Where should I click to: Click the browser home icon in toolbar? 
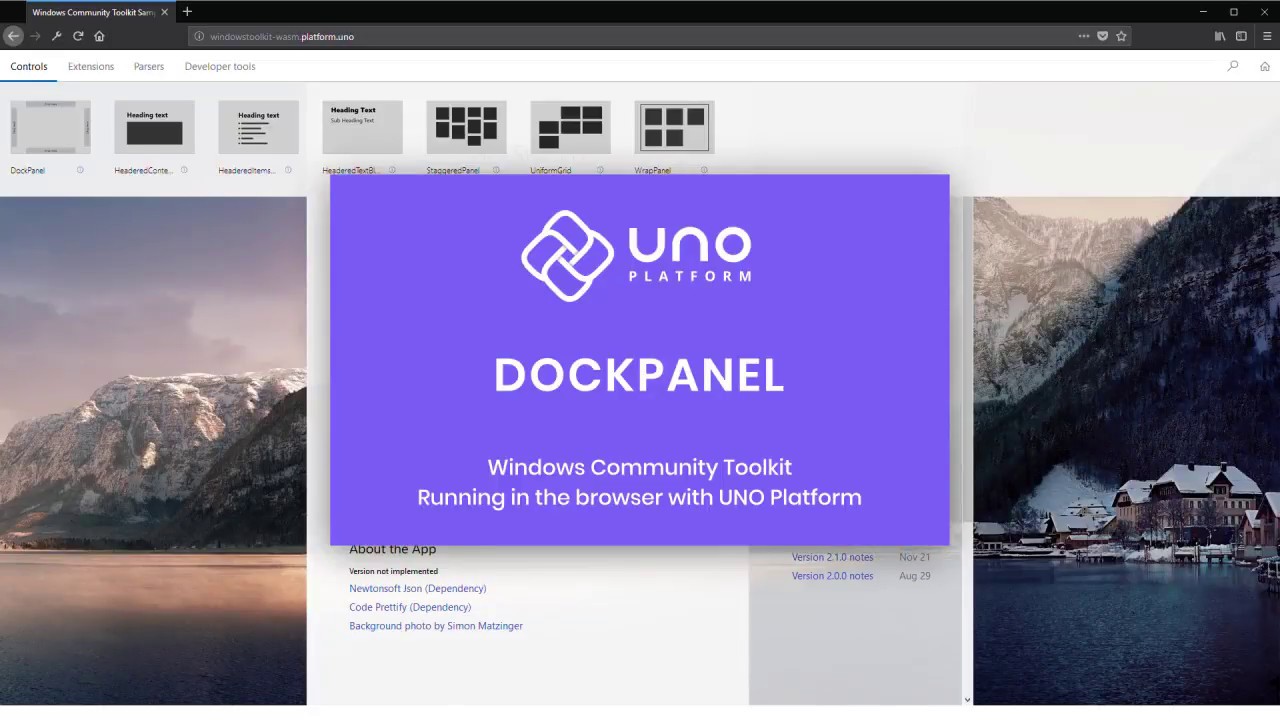(99, 36)
